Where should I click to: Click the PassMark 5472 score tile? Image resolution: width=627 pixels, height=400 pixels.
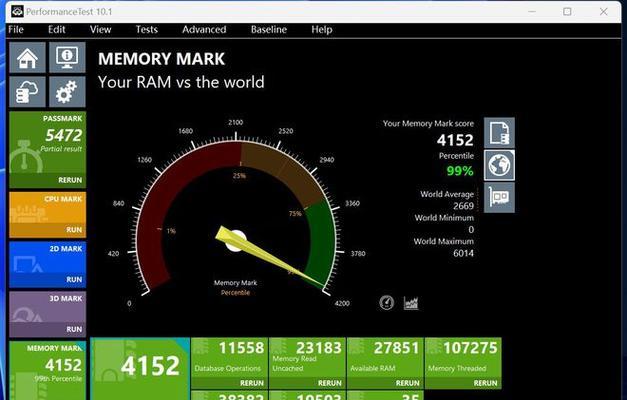[x=48, y=150]
